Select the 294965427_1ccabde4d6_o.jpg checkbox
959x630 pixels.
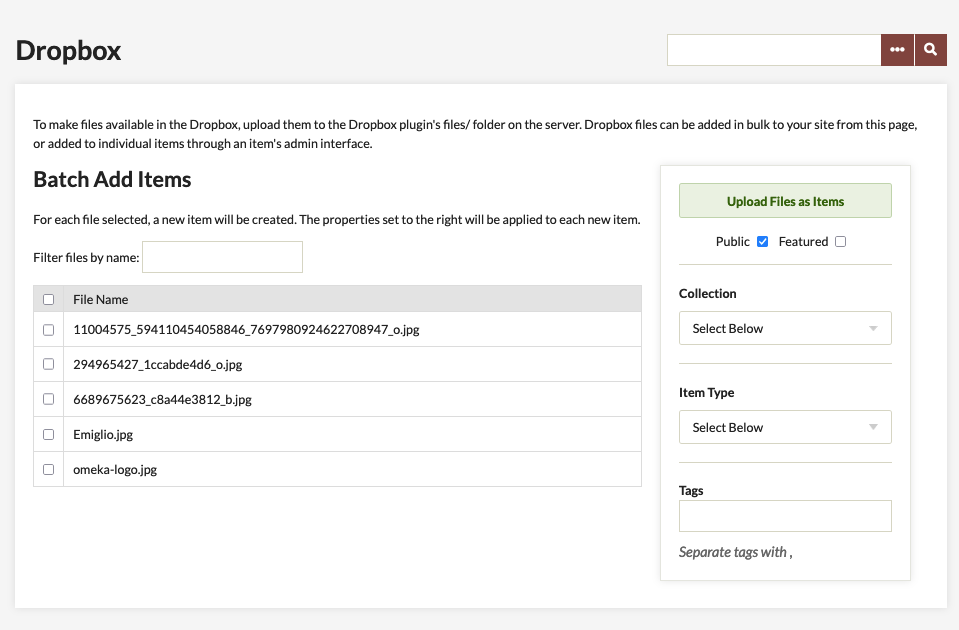point(48,364)
